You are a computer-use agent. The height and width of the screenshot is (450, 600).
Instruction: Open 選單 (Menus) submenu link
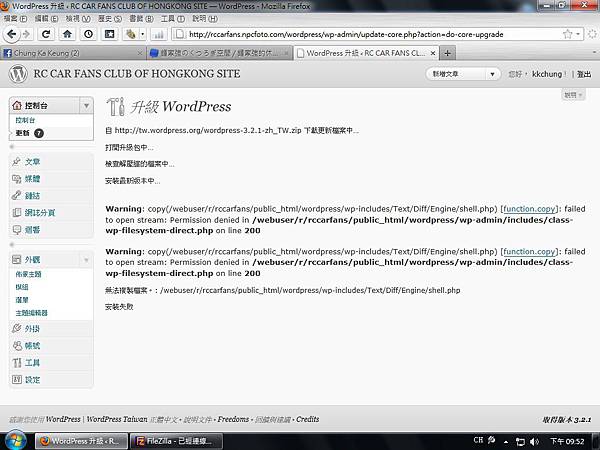click(x=22, y=300)
